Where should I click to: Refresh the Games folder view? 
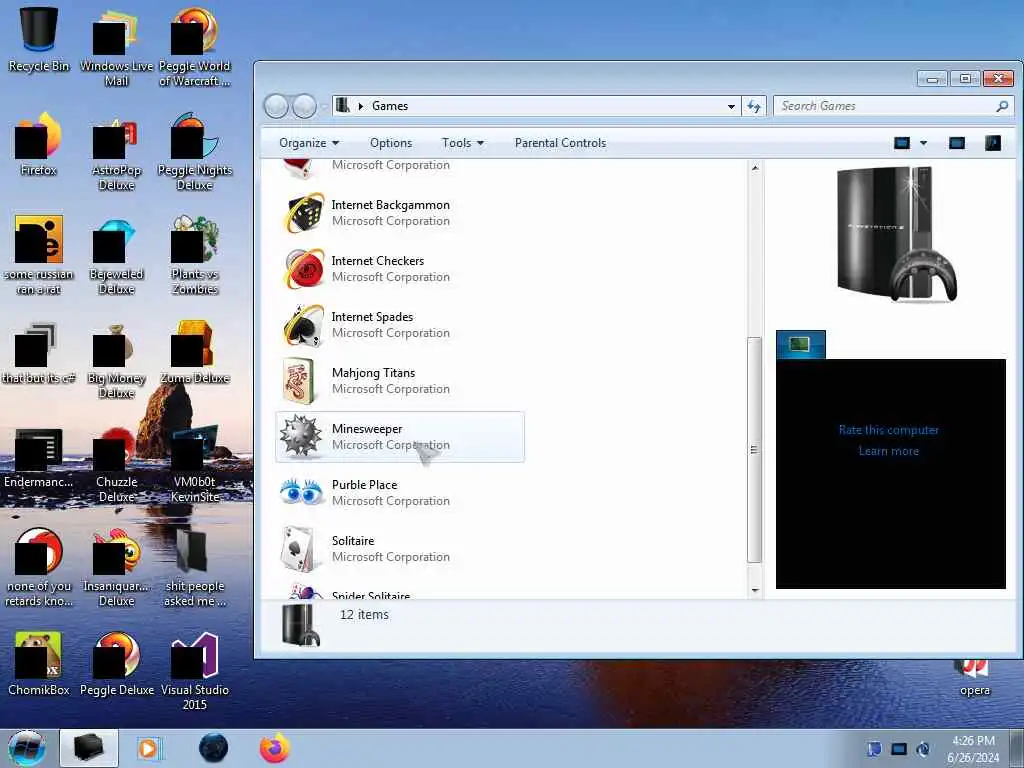tap(754, 106)
